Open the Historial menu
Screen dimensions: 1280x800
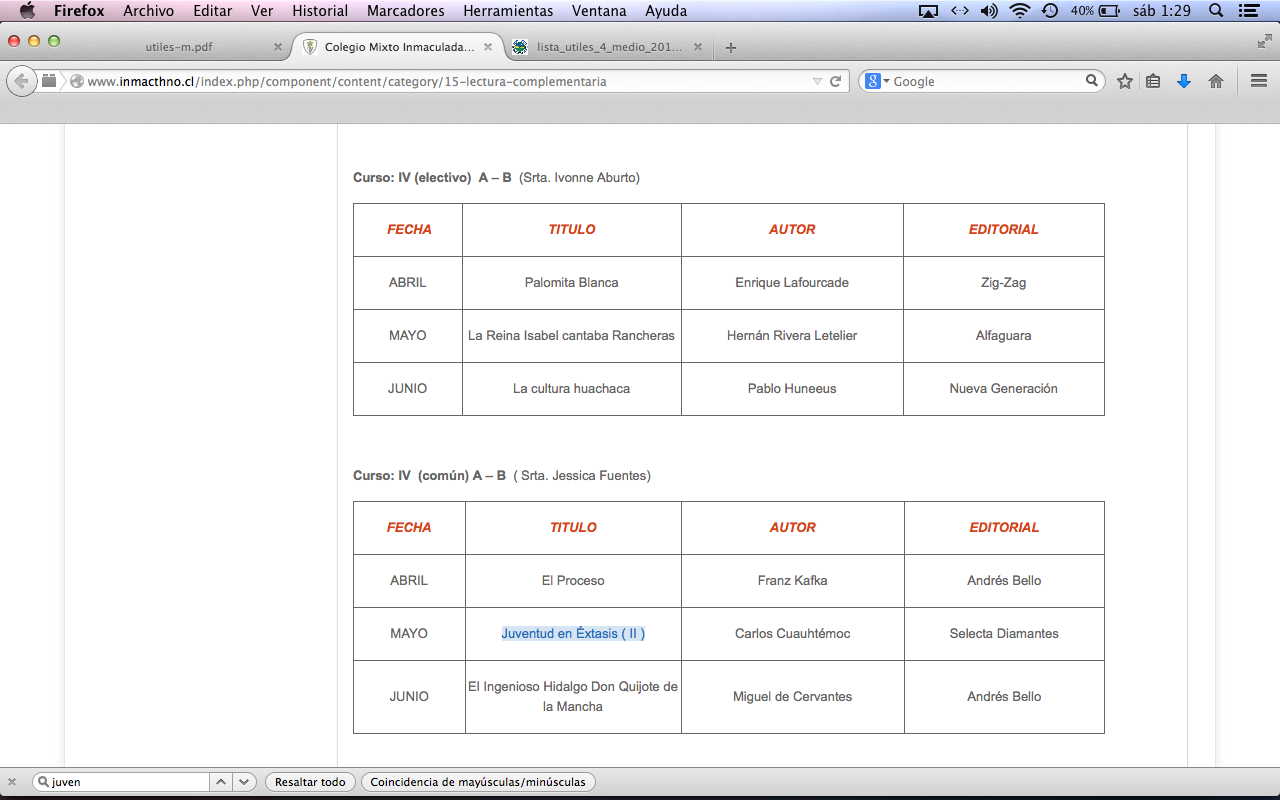point(320,11)
